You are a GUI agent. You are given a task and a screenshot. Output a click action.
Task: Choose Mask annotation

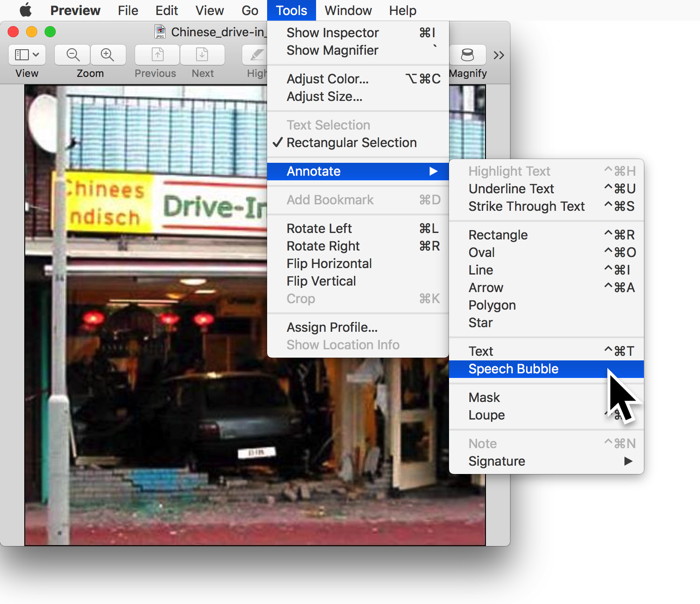(546, 398)
